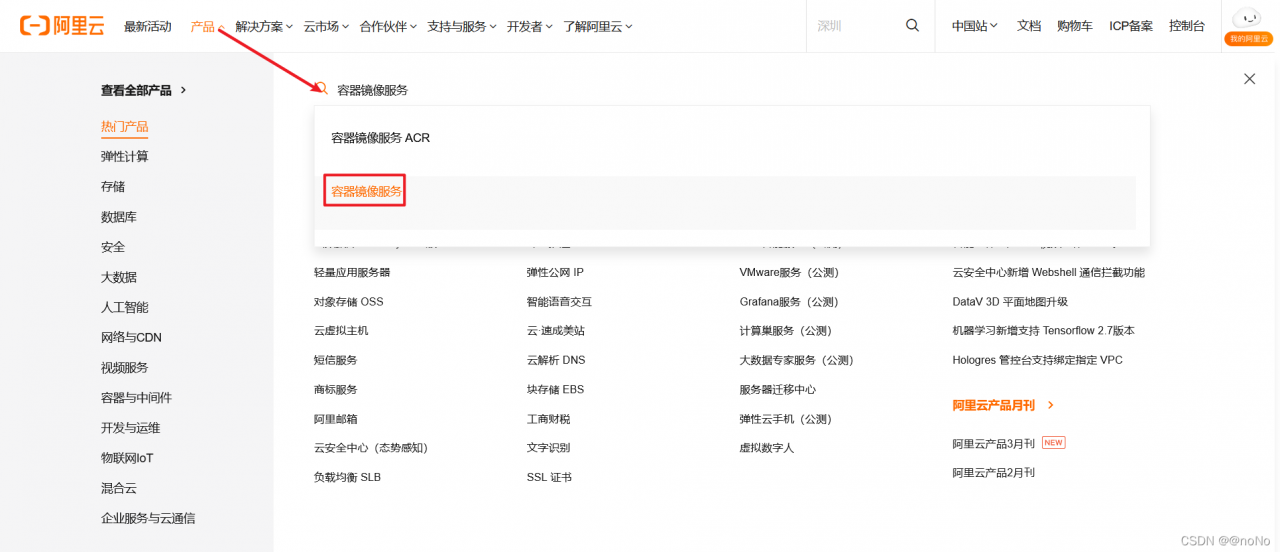The height and width of the screenshot is (552, 1280).
Task: Select 安全 category
Action: pyautogui.click(x=113, y=246)
